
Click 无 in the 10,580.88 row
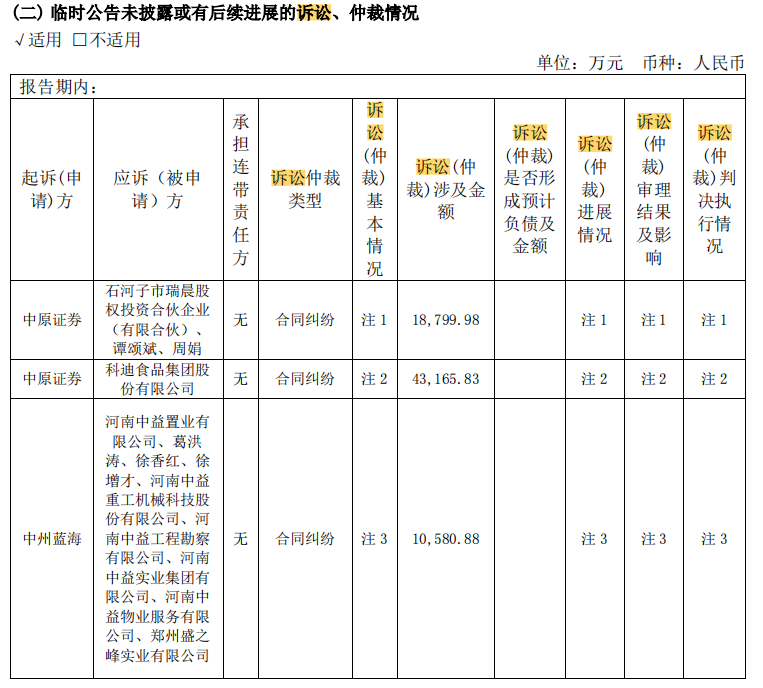241,539
